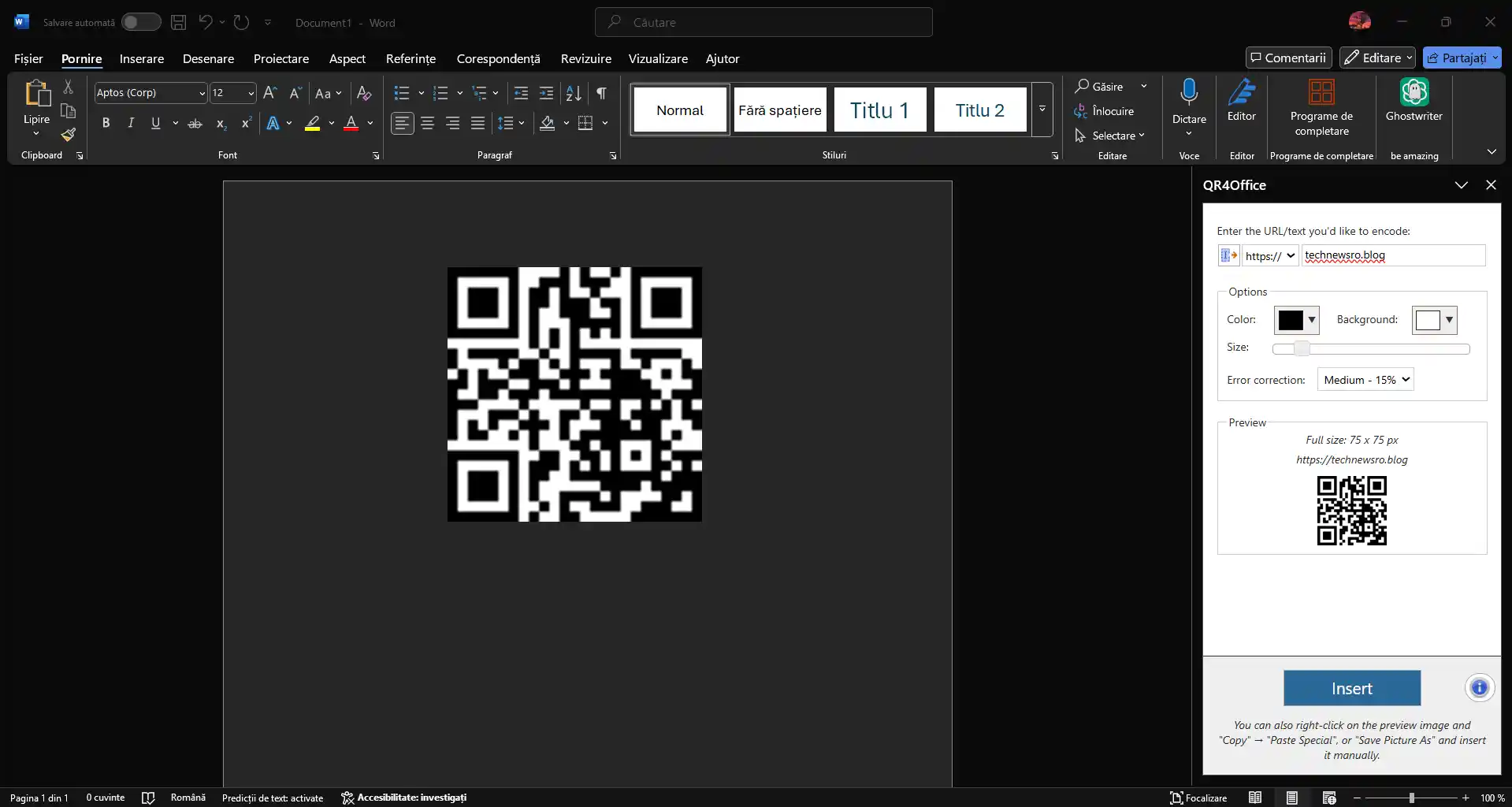The image size is (1512, 807).
Task: Click the Comentarii button
Action: point(1288,58)
